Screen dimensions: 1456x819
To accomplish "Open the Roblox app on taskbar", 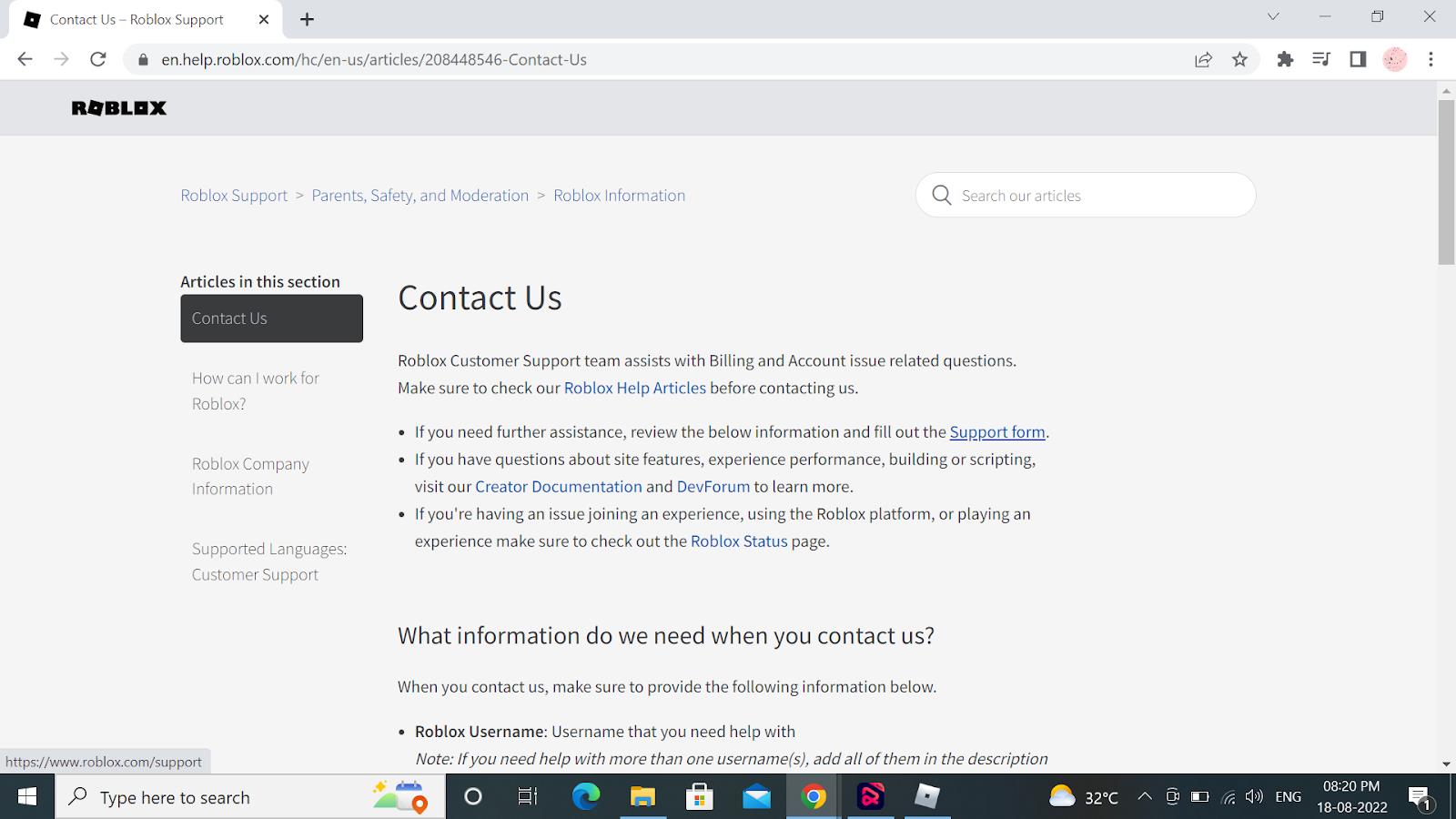I will coord(927,797).
